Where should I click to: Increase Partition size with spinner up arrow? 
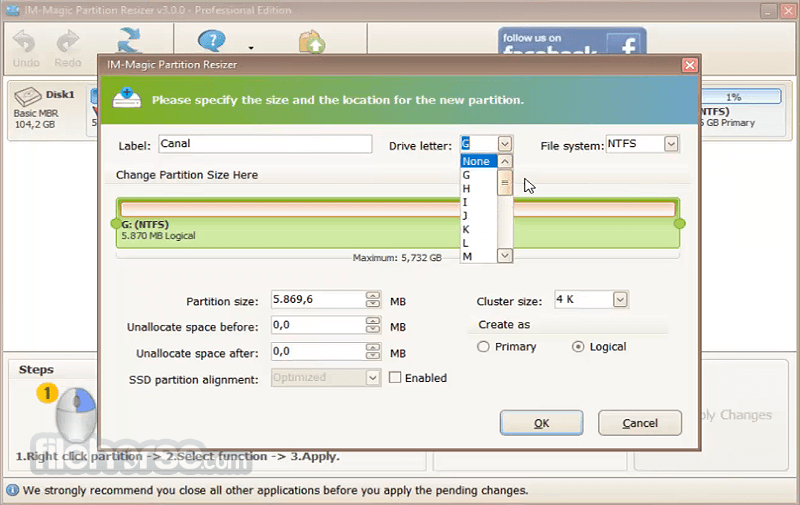point(373,295)
